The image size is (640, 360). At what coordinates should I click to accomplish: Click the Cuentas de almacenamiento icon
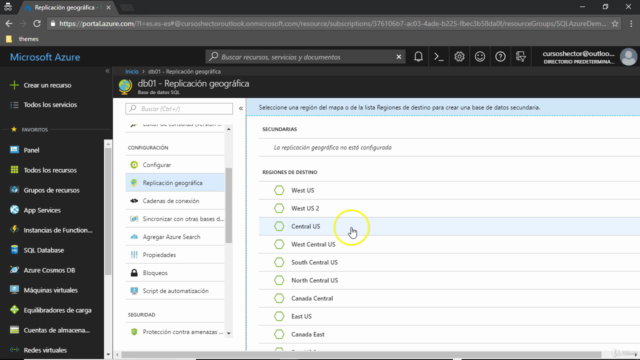click(x=14, y=329)
